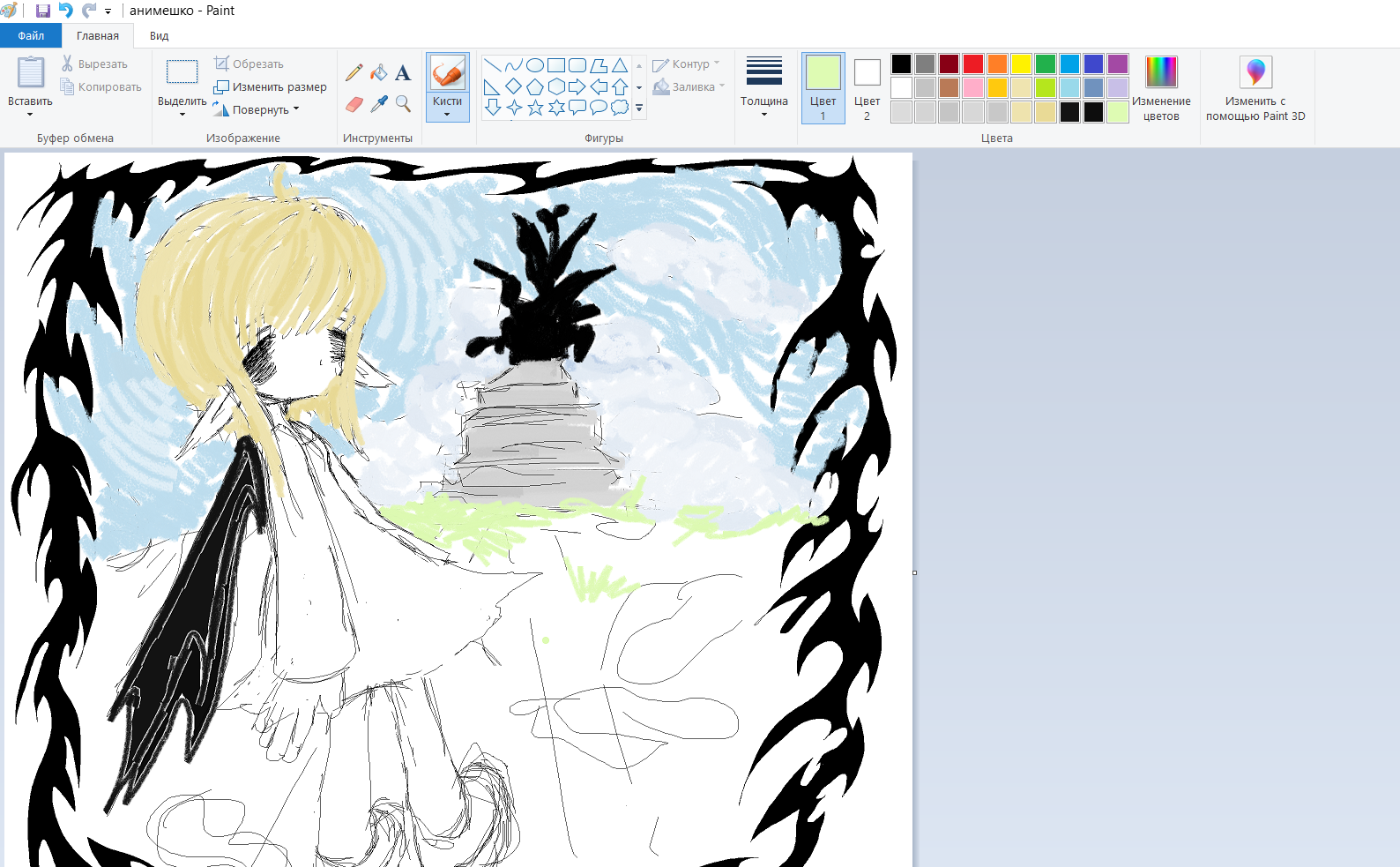Activate the Color 1 selector
The width and height of the screenshot is (1400, 867).
point(823,88)
